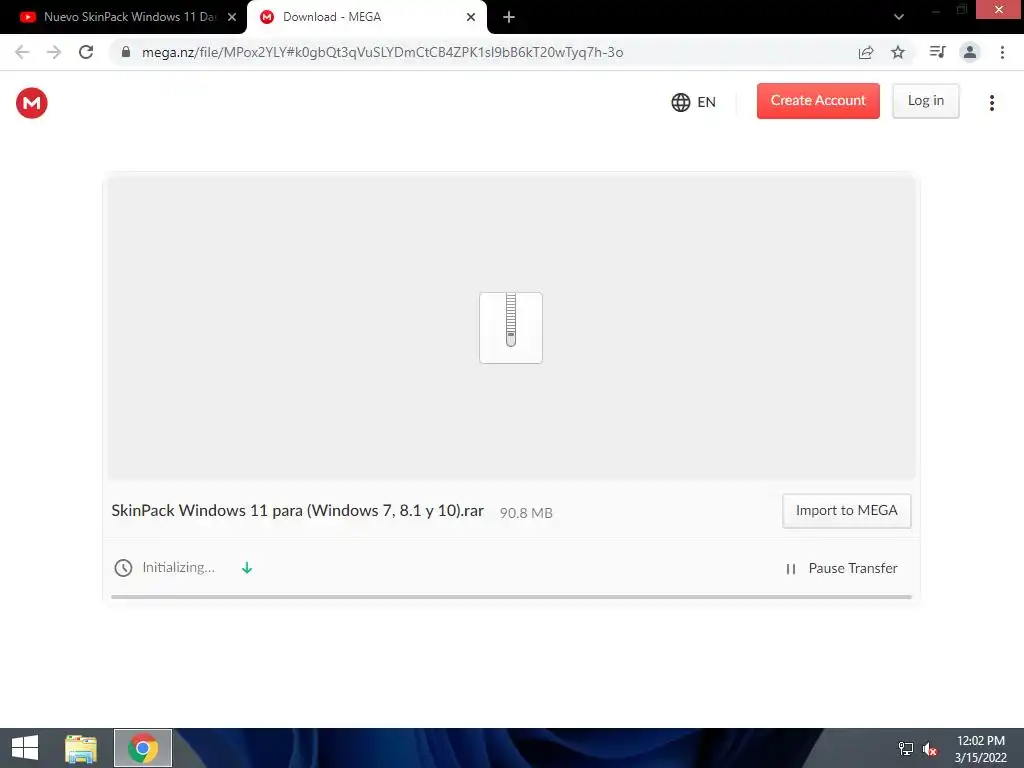The height and width of the screenshot is (768, 1024).
Task: Click the Import to MEGA button
Action: point(846,511)
